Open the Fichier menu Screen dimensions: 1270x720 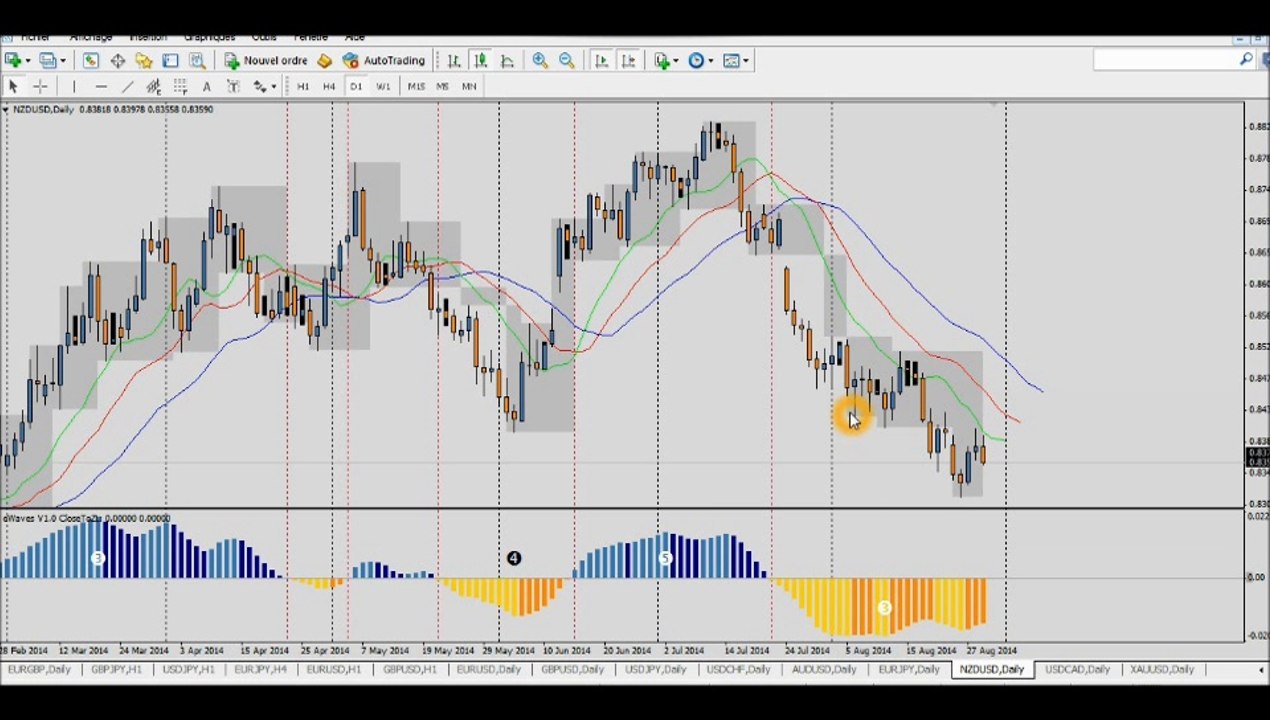point(35,38)
